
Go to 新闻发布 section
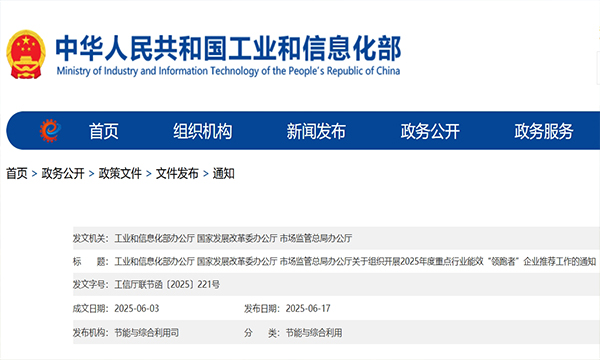316,131
